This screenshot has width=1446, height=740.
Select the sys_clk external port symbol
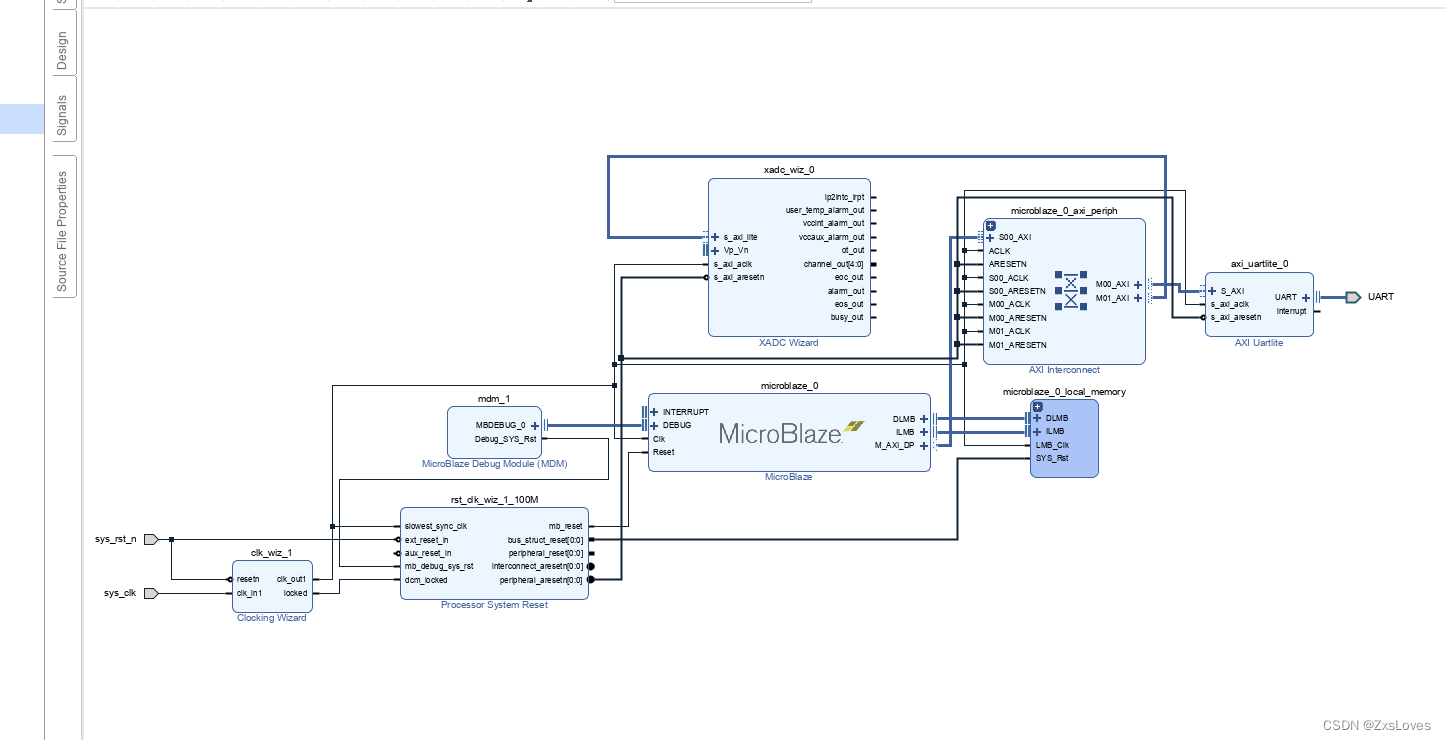pyautogui.click(x=151, y=593)
